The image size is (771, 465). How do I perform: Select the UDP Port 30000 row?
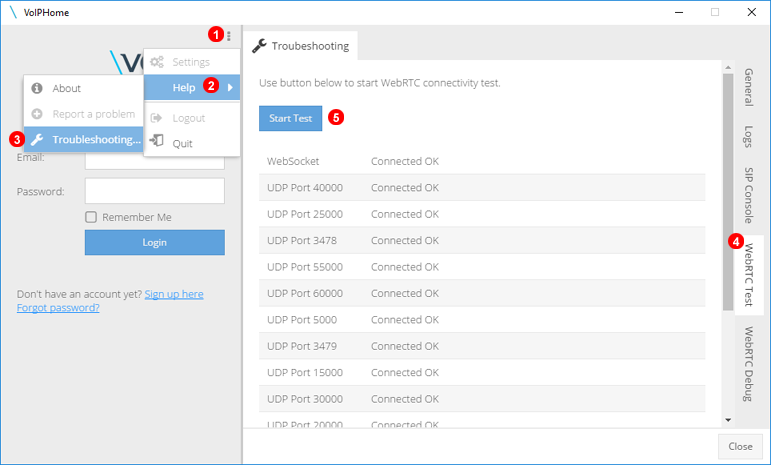pyautogui.click(x=482, y=399)
